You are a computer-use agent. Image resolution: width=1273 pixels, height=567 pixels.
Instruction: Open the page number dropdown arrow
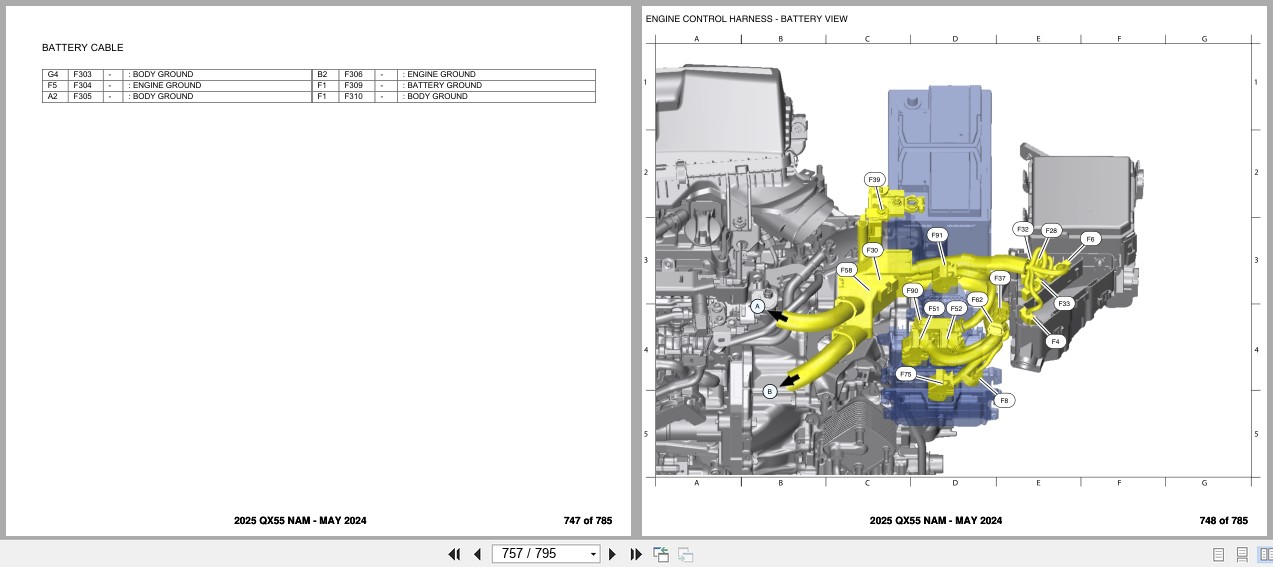pos(593,554)
